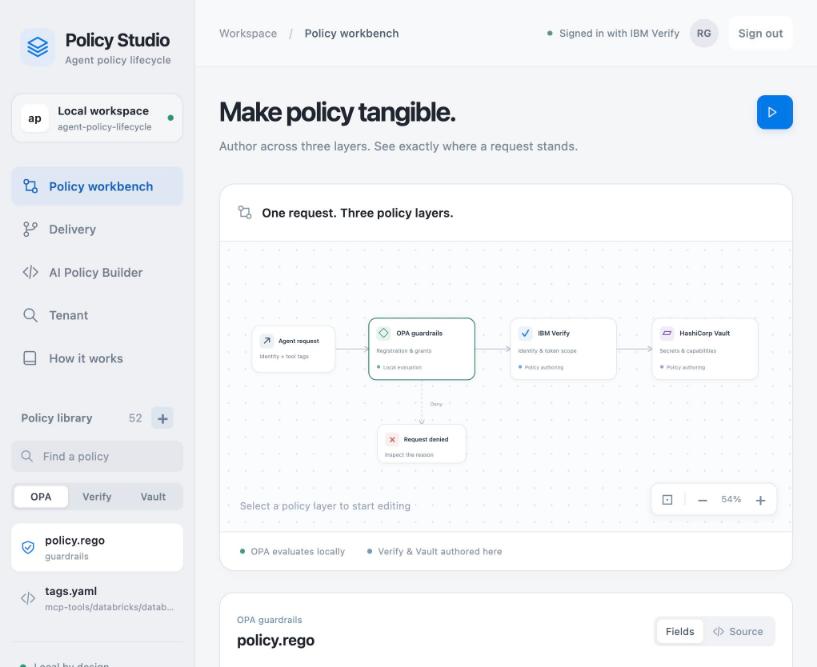Click the How it works book icon
817x667 pixels.
pos(30,359)
